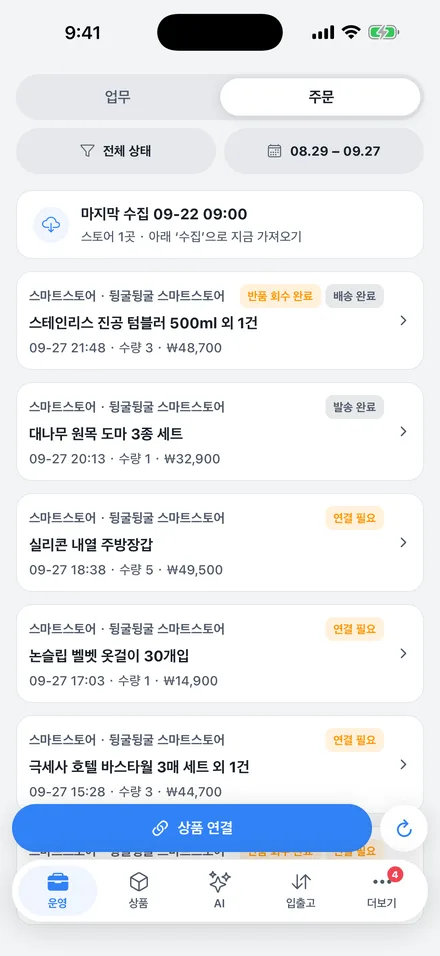Open the 08.29 – 09.27 date range picker

pyautogui.click(x=324, y=151)
